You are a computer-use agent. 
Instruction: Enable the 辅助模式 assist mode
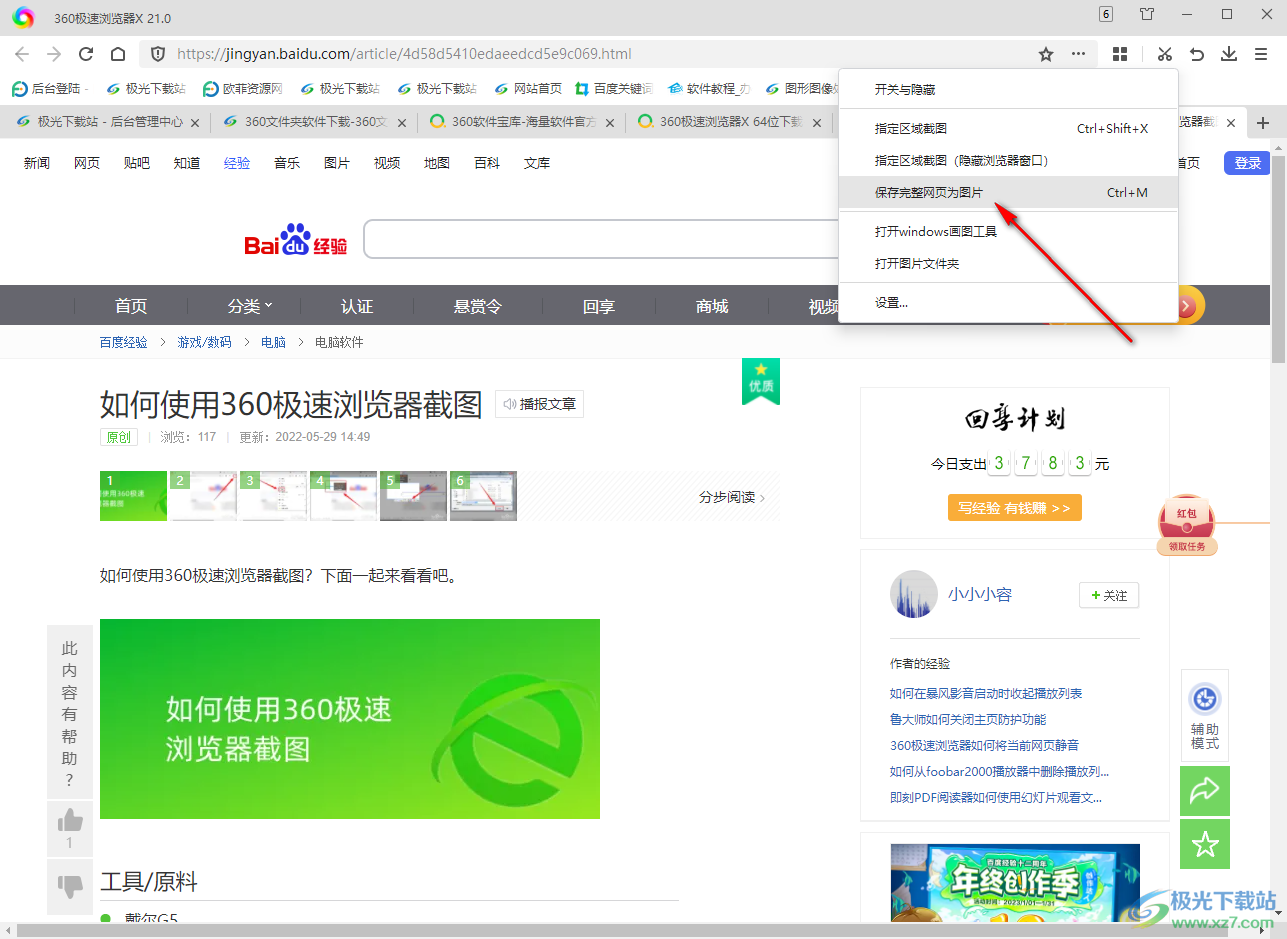1205,716
